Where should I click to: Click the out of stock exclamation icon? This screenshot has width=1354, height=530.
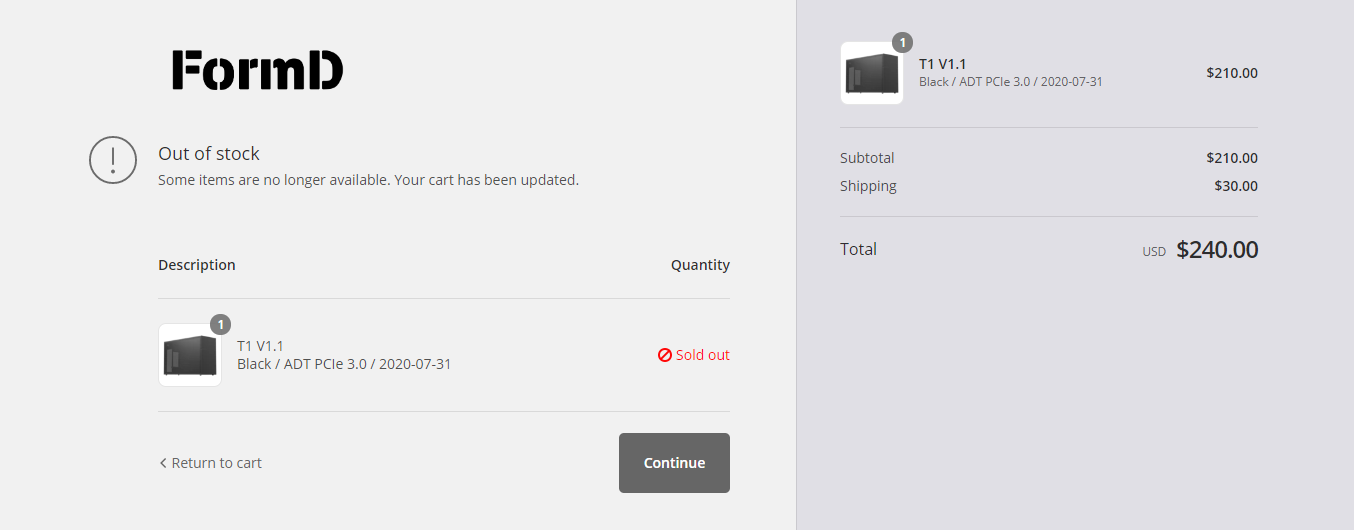[113, 160]
